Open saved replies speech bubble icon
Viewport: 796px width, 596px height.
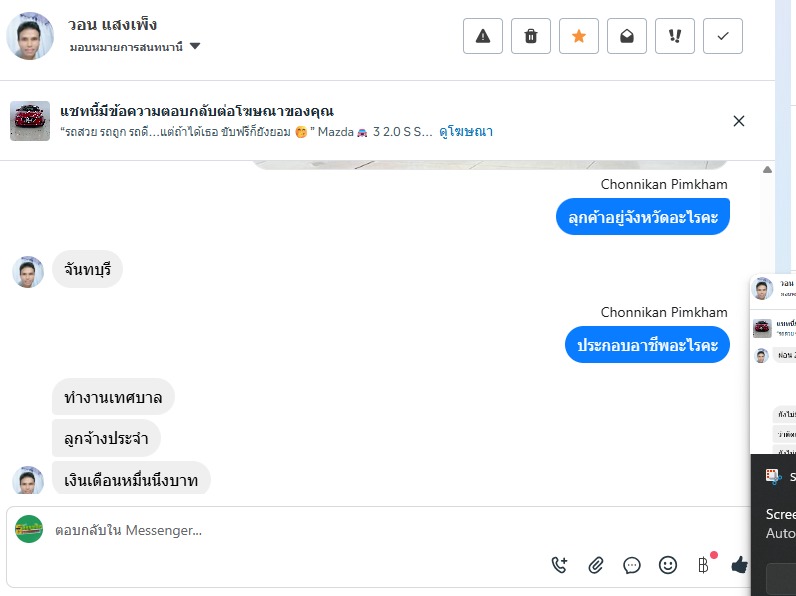632,565
